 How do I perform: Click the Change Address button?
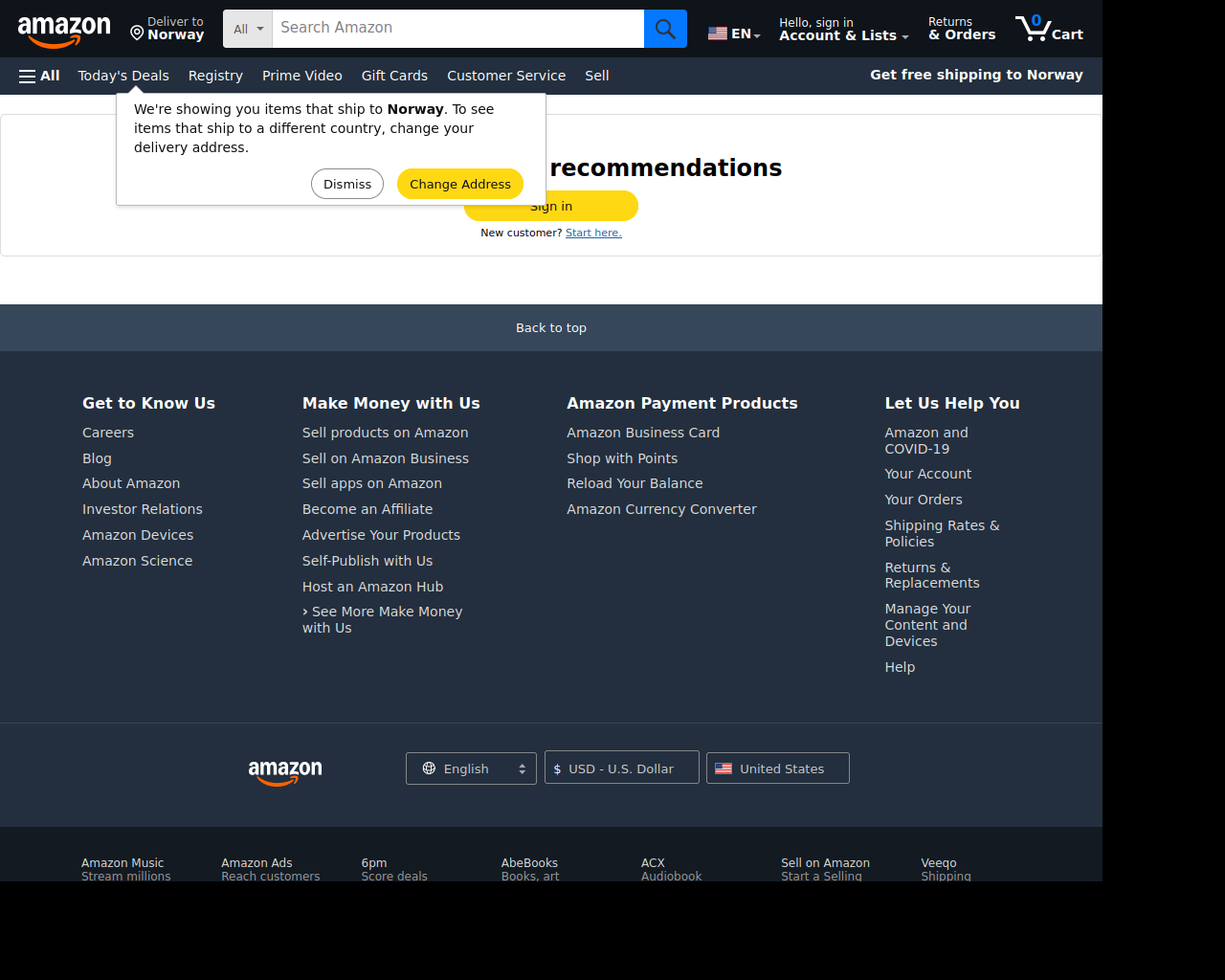(460, 184)
